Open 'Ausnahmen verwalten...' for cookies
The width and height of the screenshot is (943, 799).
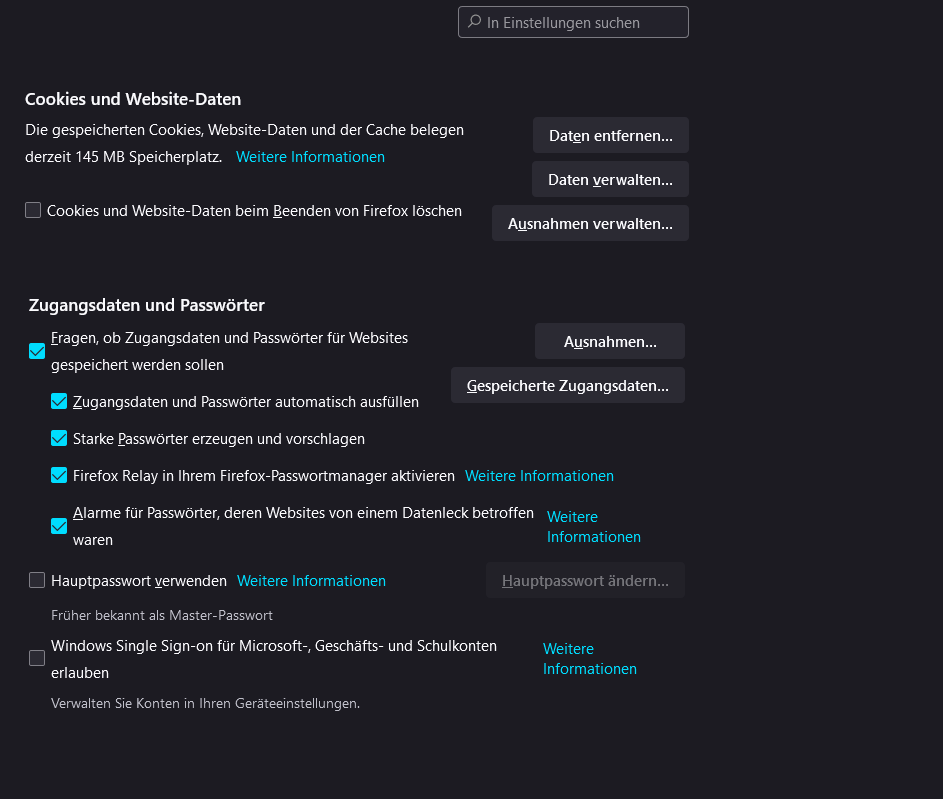[x=590, y=224]
